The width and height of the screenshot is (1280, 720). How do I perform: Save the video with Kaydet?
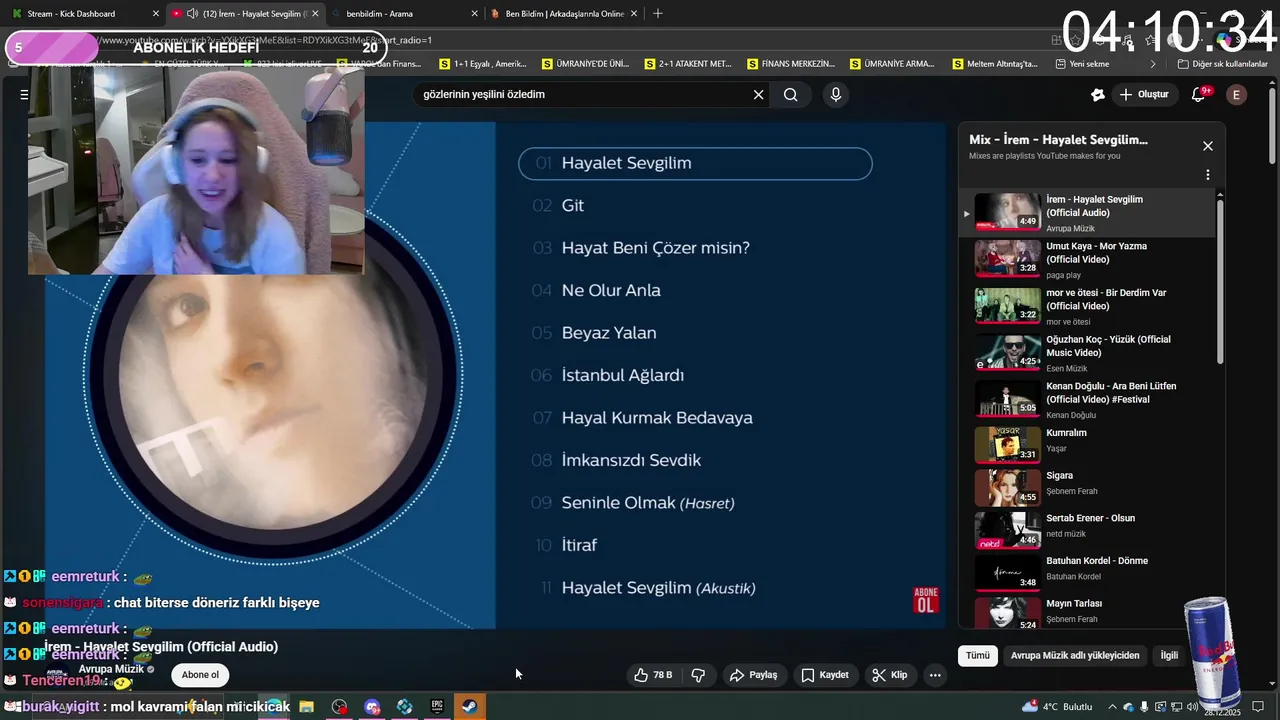pos(825,675)
